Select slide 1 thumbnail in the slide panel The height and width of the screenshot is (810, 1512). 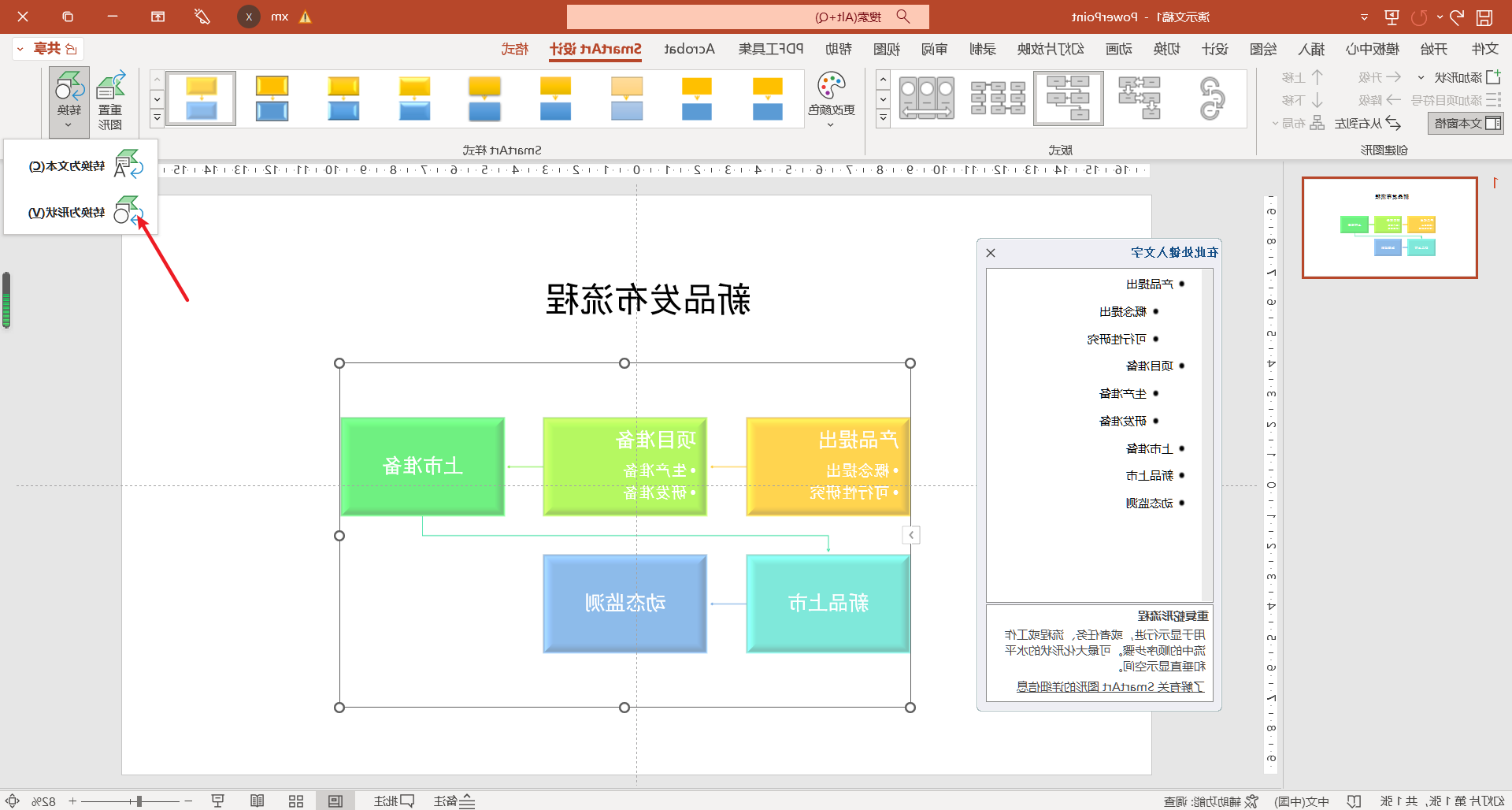[1389, 227]
